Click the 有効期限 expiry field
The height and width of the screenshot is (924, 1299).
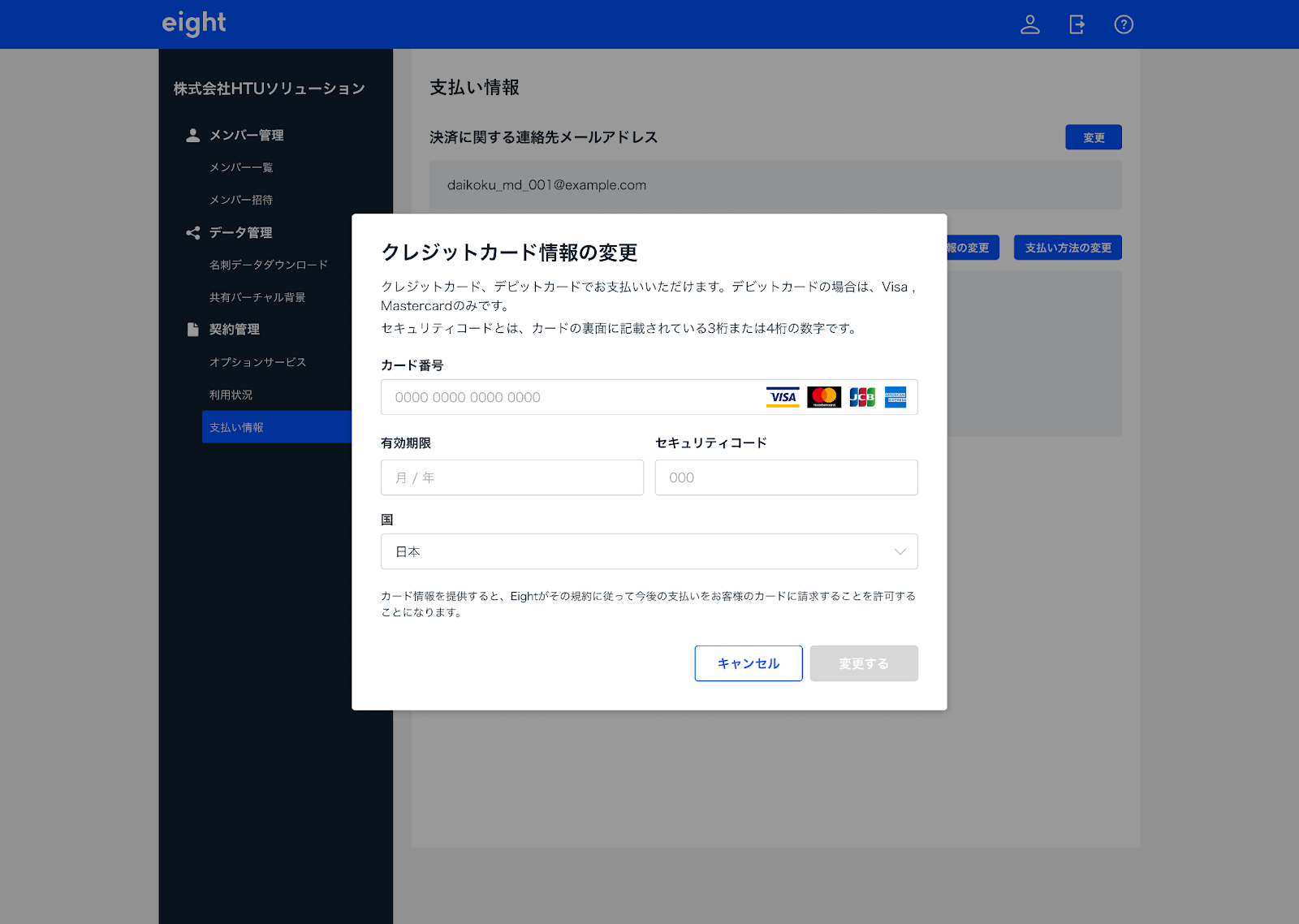click(x=511, y=477)
